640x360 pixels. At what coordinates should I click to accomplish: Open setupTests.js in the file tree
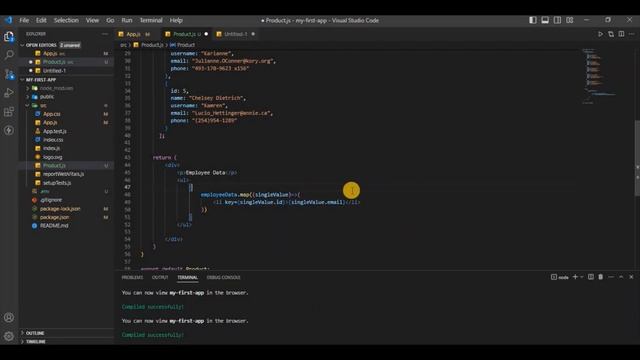57,183
